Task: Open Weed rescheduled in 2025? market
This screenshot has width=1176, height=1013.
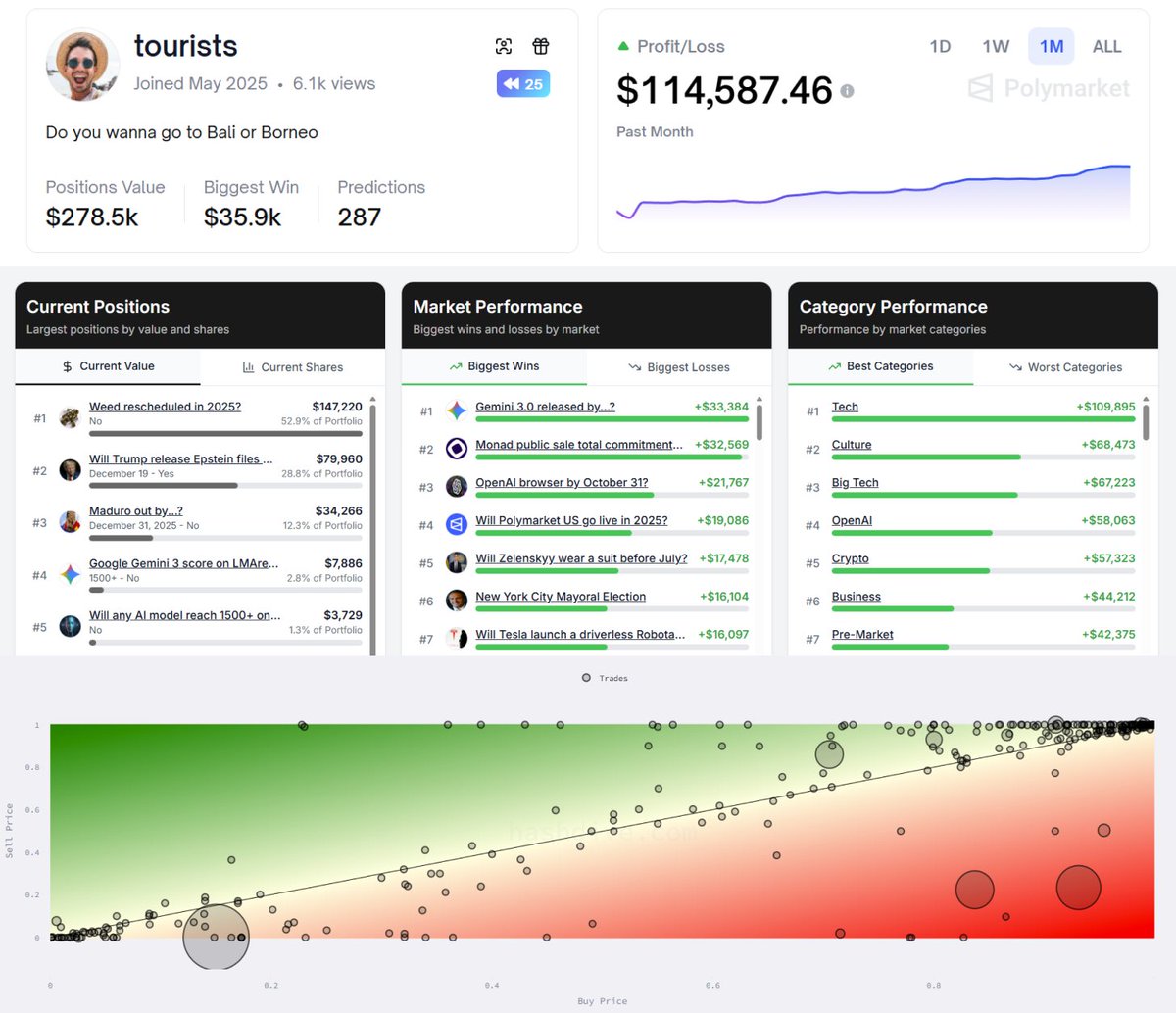Action: 165,407
